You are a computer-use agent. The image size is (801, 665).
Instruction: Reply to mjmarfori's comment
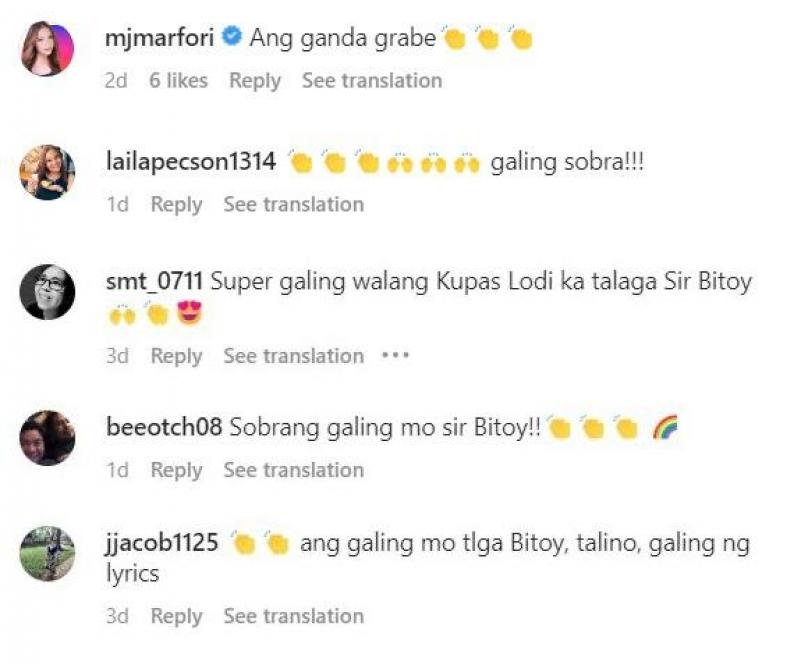[x=255, y=81]
